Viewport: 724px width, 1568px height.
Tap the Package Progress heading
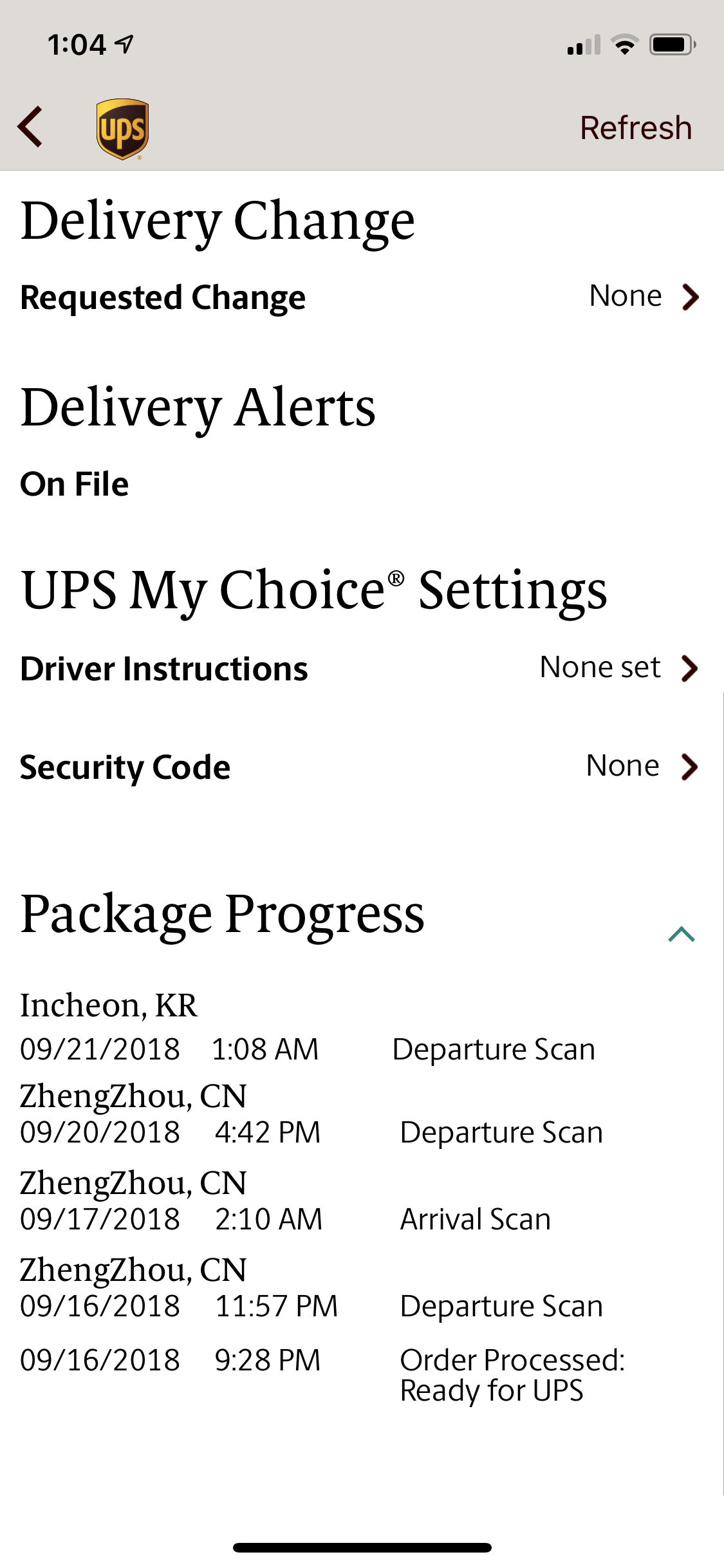pyautogui.click(x=223, y=914)
